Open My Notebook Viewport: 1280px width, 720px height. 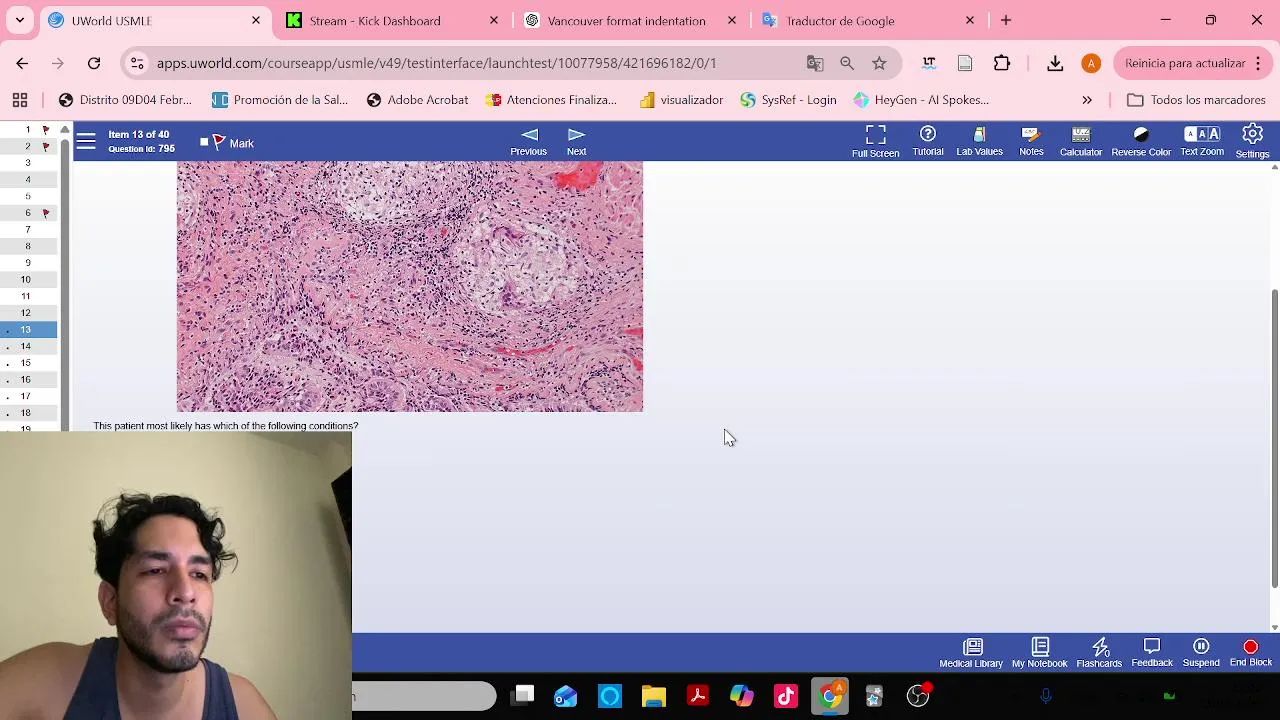click(x=1039, y=653)
